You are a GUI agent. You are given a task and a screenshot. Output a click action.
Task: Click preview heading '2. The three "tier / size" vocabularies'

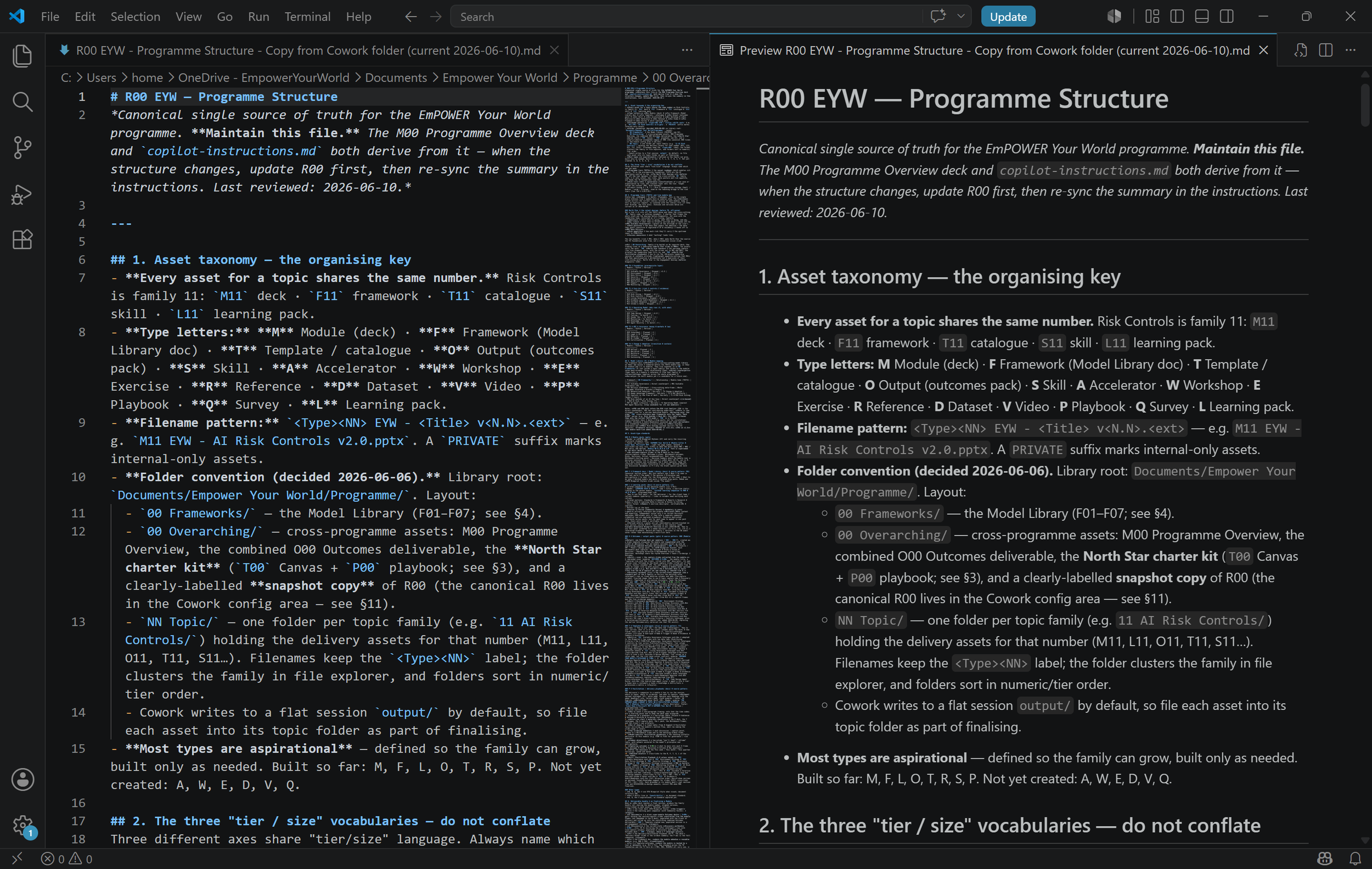(1009, 825)
